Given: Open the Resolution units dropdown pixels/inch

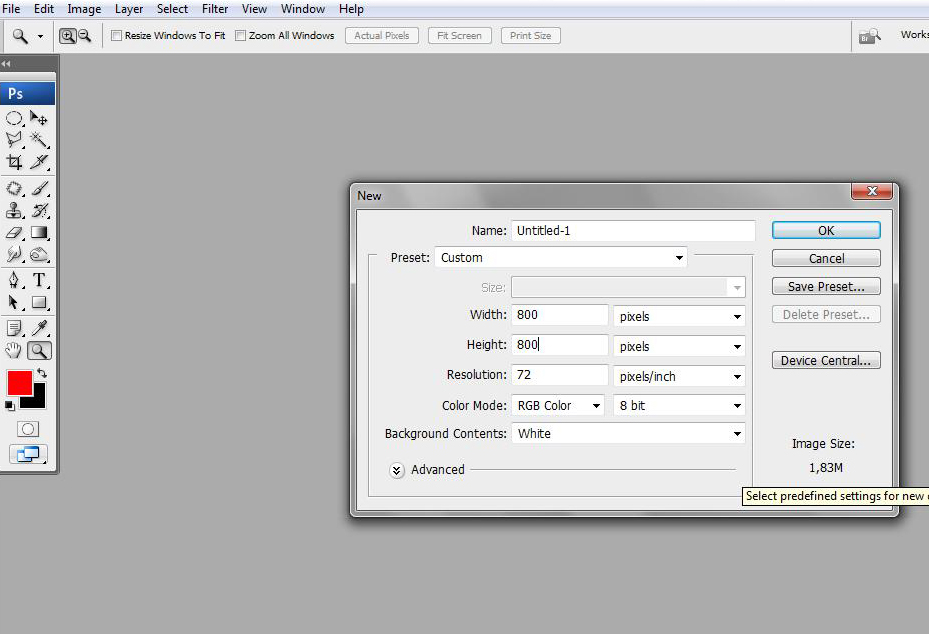Looking at the screenshot, I should point(679,376).
